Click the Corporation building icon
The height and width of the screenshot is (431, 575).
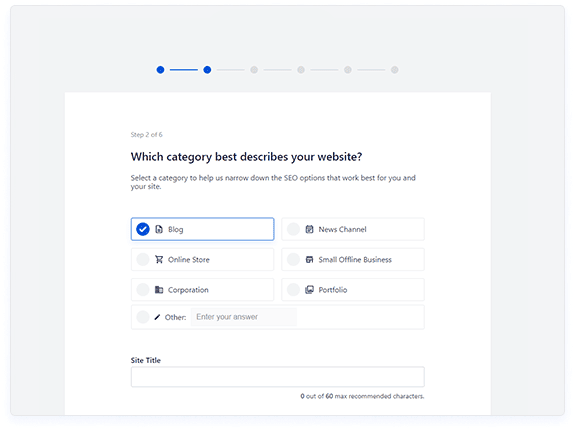(159, 290)
